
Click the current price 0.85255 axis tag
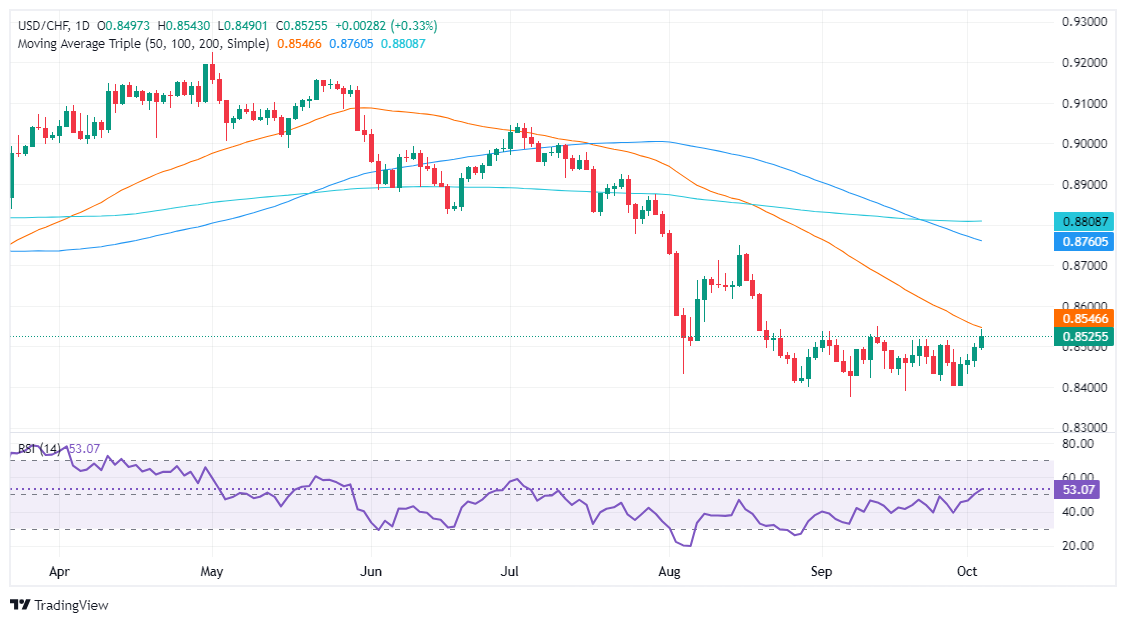(1084, 337)
